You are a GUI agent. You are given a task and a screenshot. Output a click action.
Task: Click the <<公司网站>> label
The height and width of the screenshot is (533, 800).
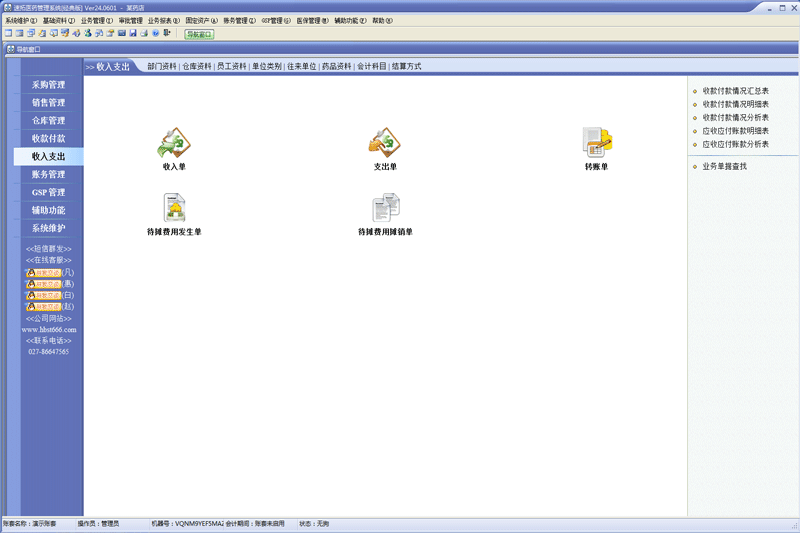click(49, 319)
